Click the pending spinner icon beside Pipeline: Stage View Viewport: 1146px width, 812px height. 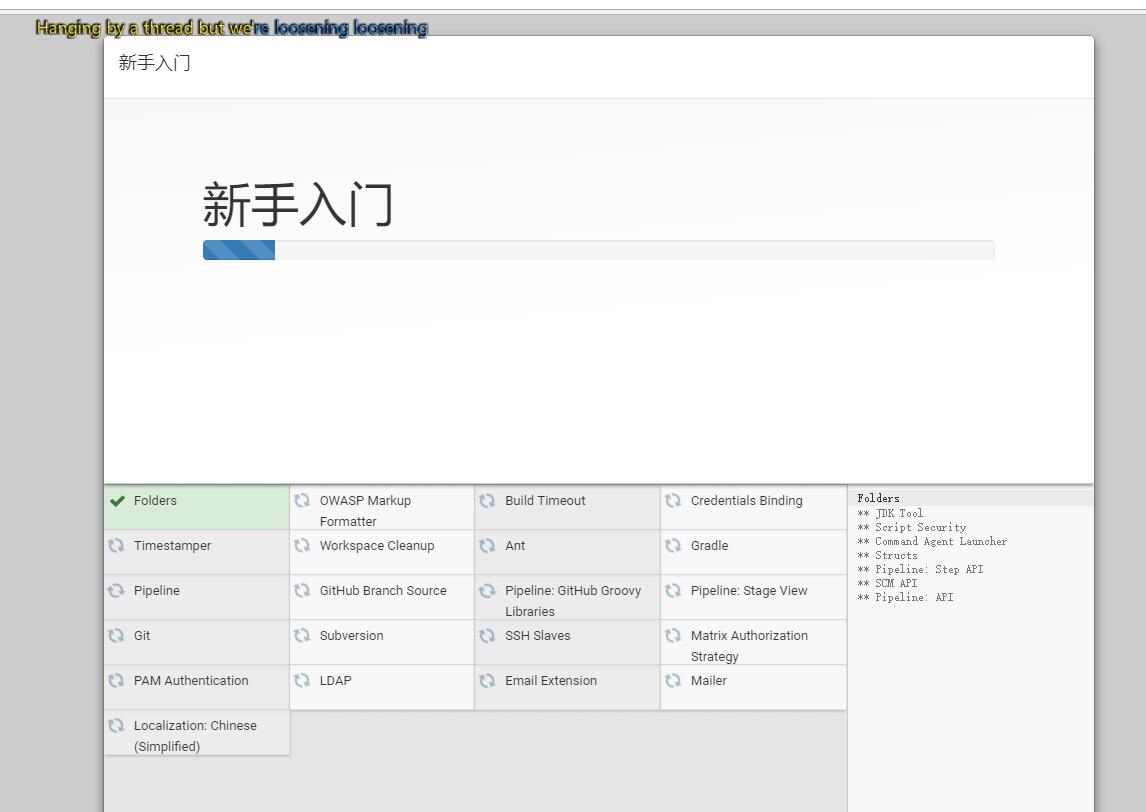tap(673, 591)
